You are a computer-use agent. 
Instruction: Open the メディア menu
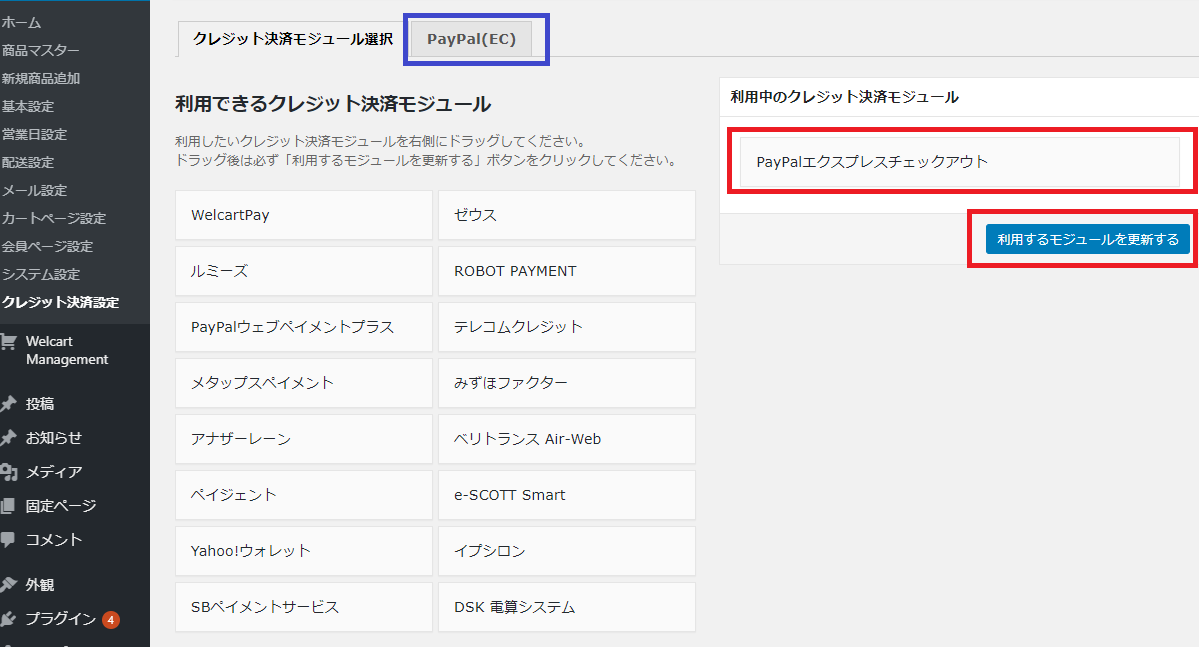point(54,472)
